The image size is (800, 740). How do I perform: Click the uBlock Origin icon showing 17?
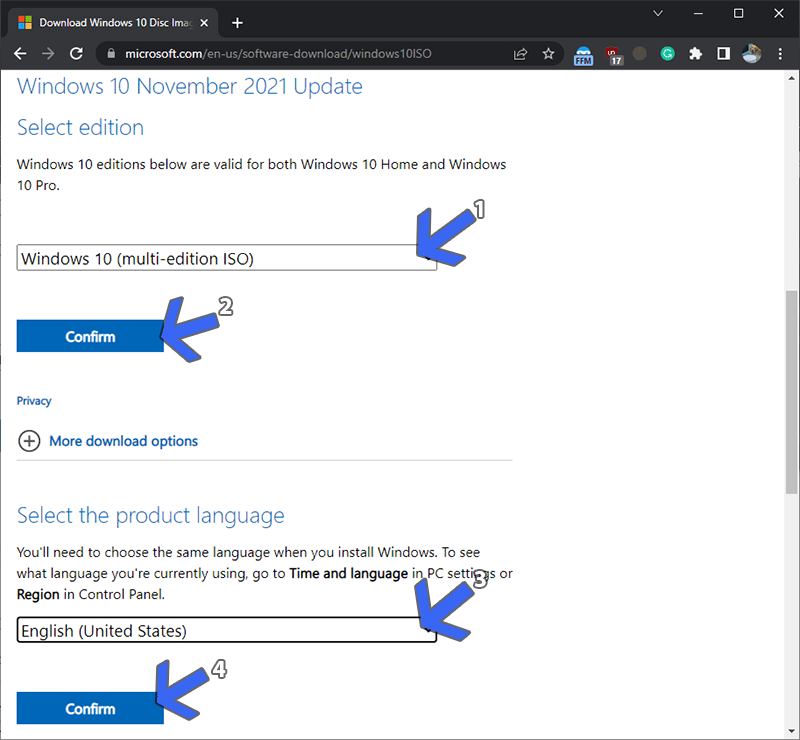tap(613, 55)
